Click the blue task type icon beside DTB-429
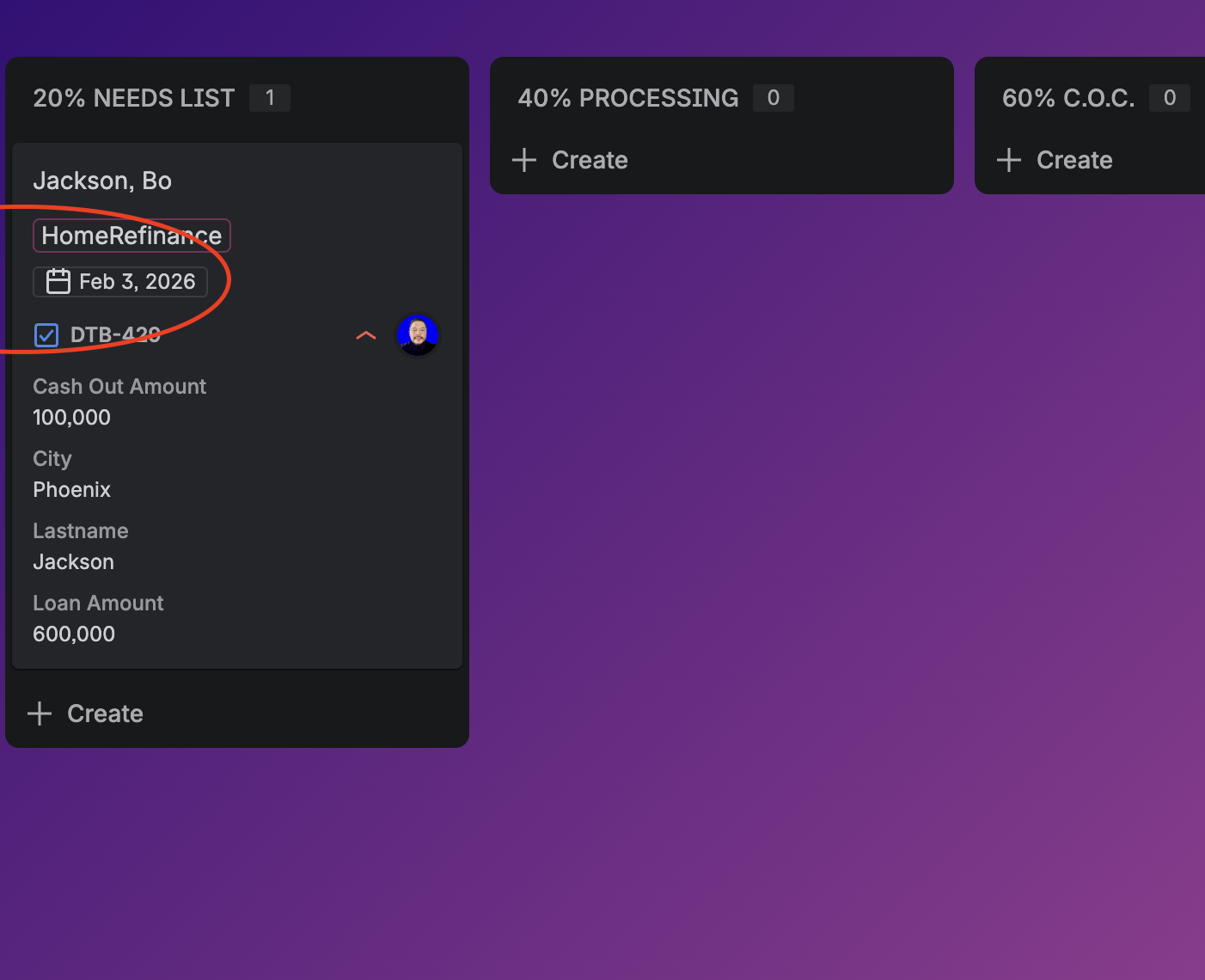The width and height of the screenshot is (1205, 980). tap(46, 334)
